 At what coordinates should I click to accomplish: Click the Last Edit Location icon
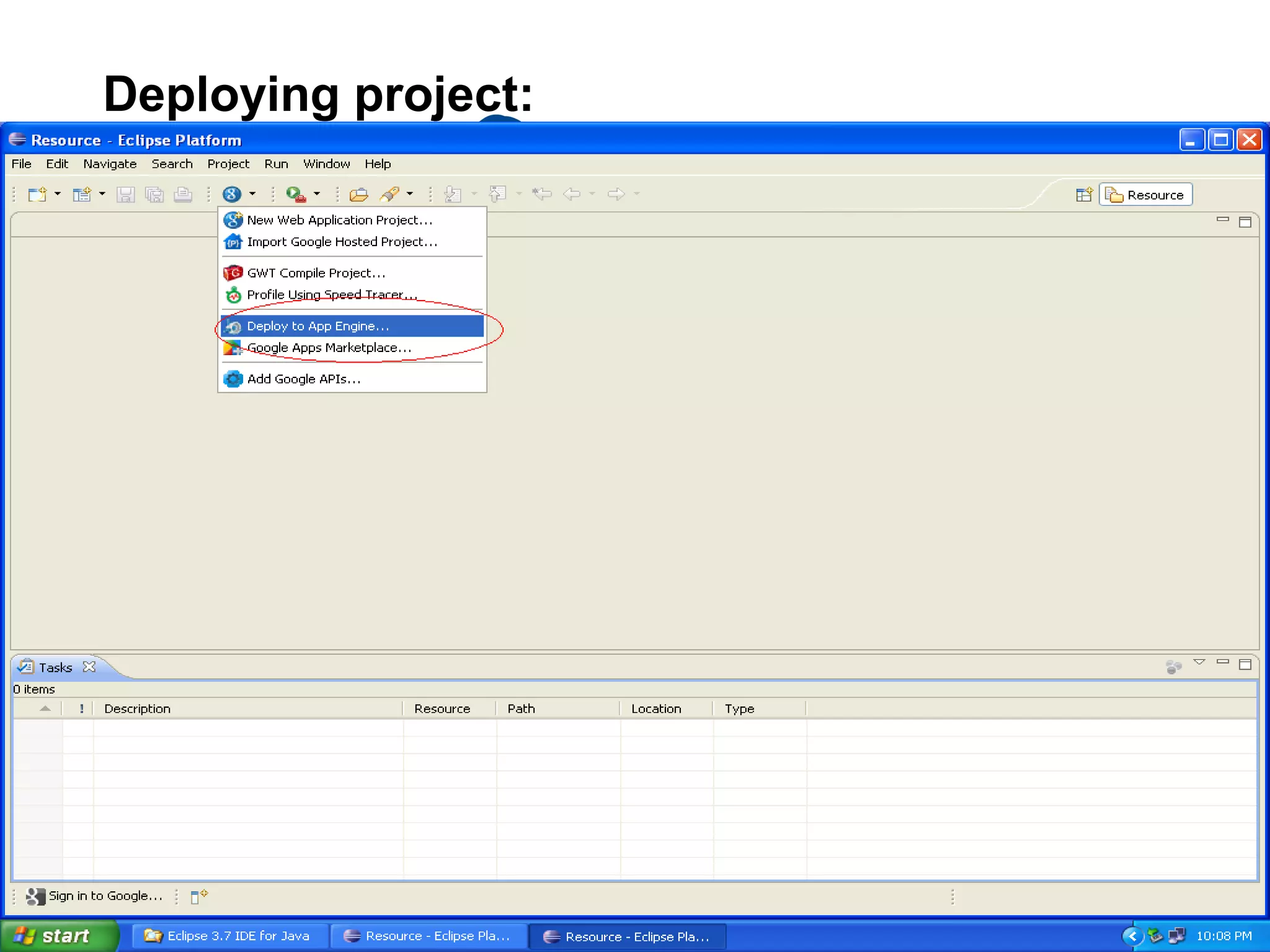point(542,195)
